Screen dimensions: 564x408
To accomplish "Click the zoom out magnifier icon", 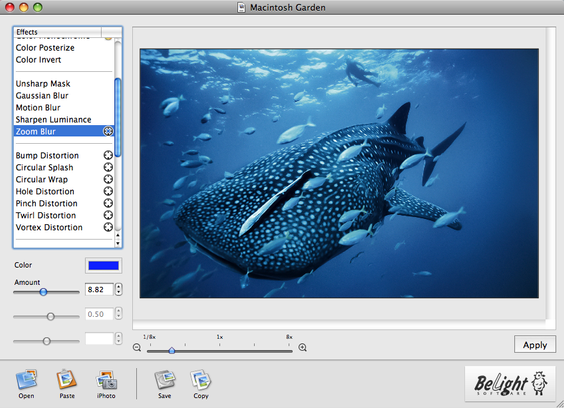I will click(137, 348).
